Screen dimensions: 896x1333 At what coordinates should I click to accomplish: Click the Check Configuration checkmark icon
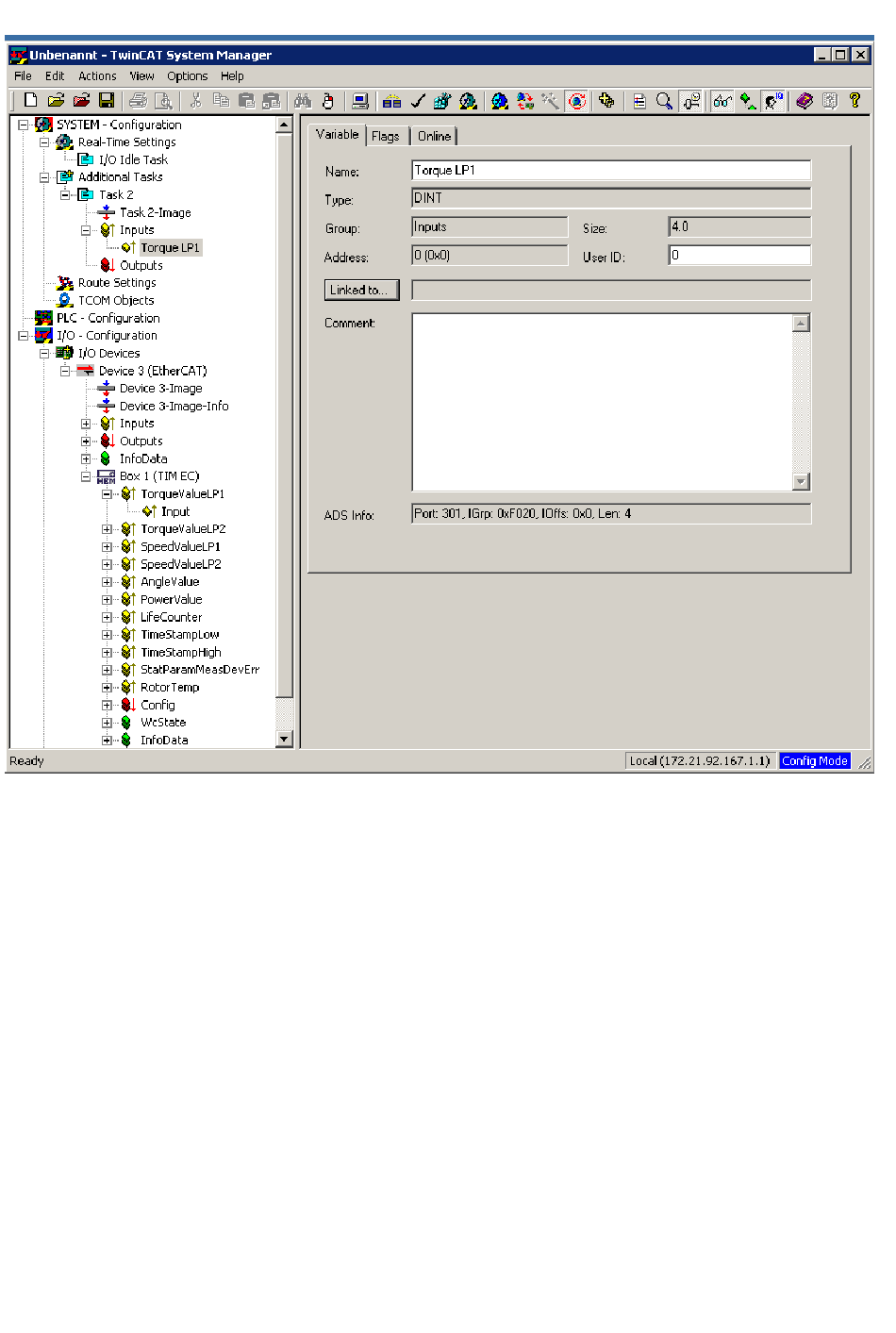tap(417, 100)
